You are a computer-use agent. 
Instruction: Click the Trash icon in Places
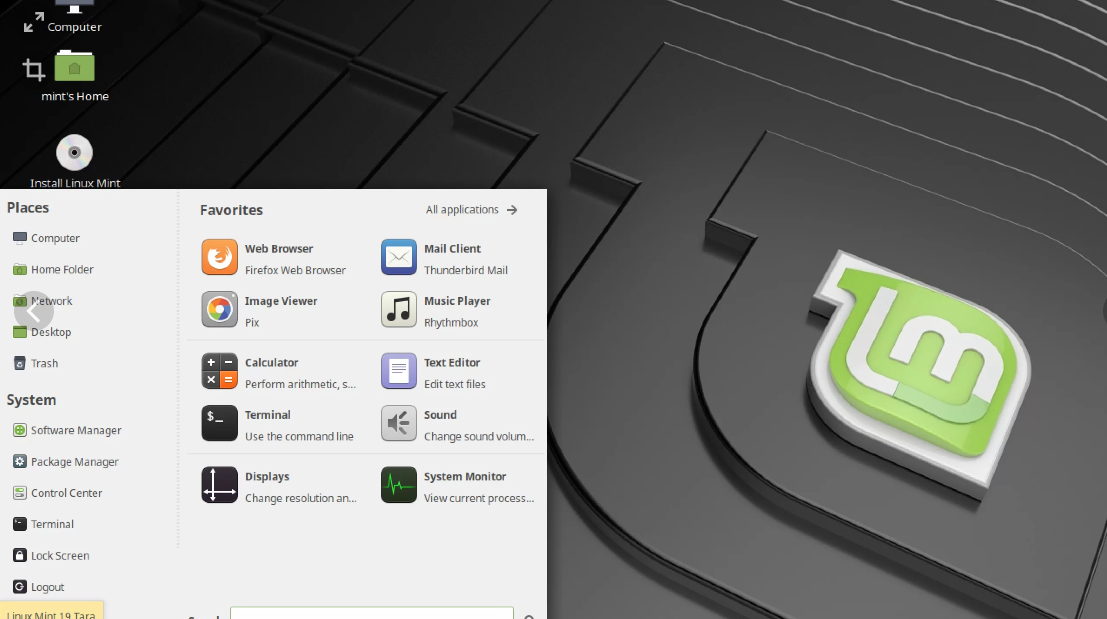pyautogui.click(x=20, y=363)
